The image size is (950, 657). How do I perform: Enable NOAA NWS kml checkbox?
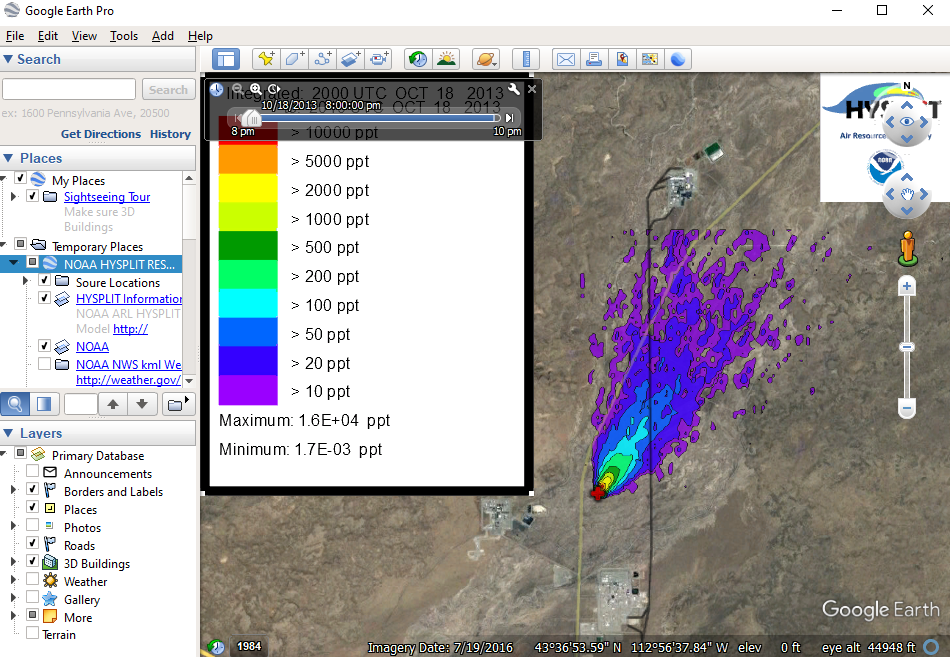tap(44, 364)
